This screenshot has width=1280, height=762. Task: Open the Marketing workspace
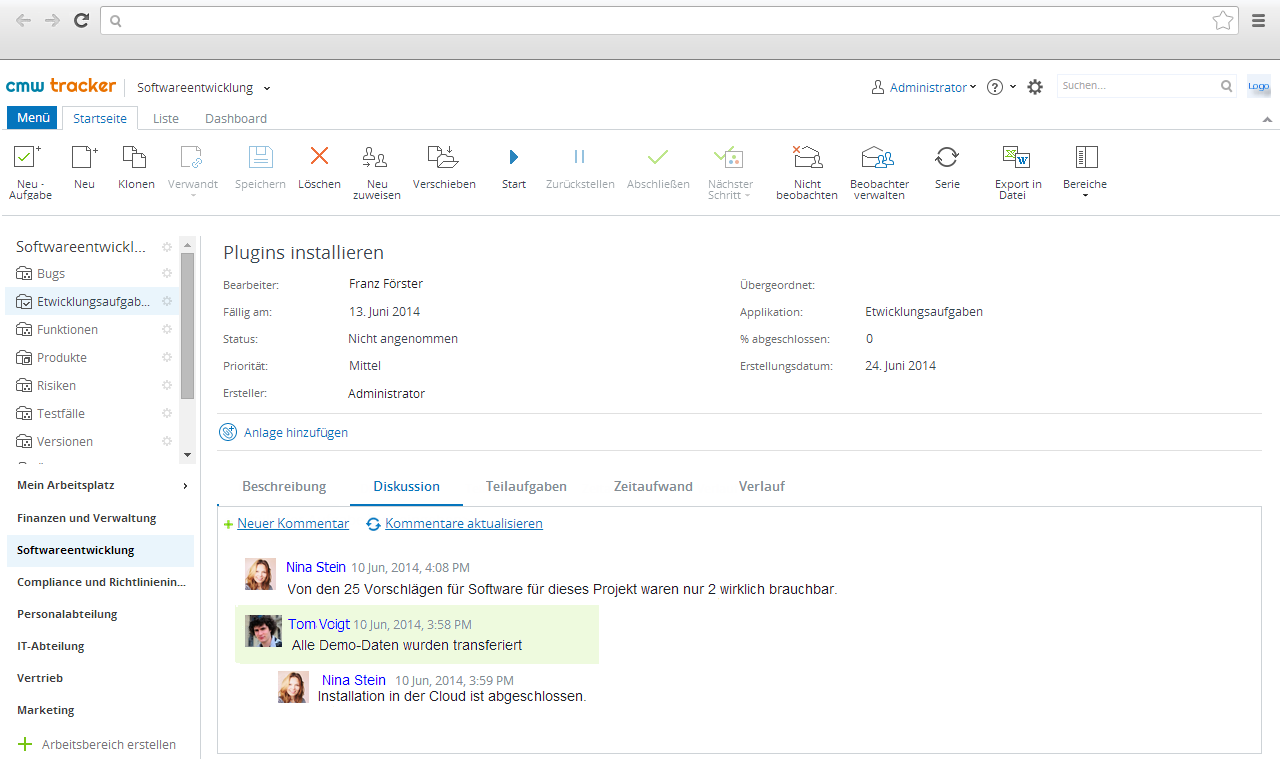46,710
